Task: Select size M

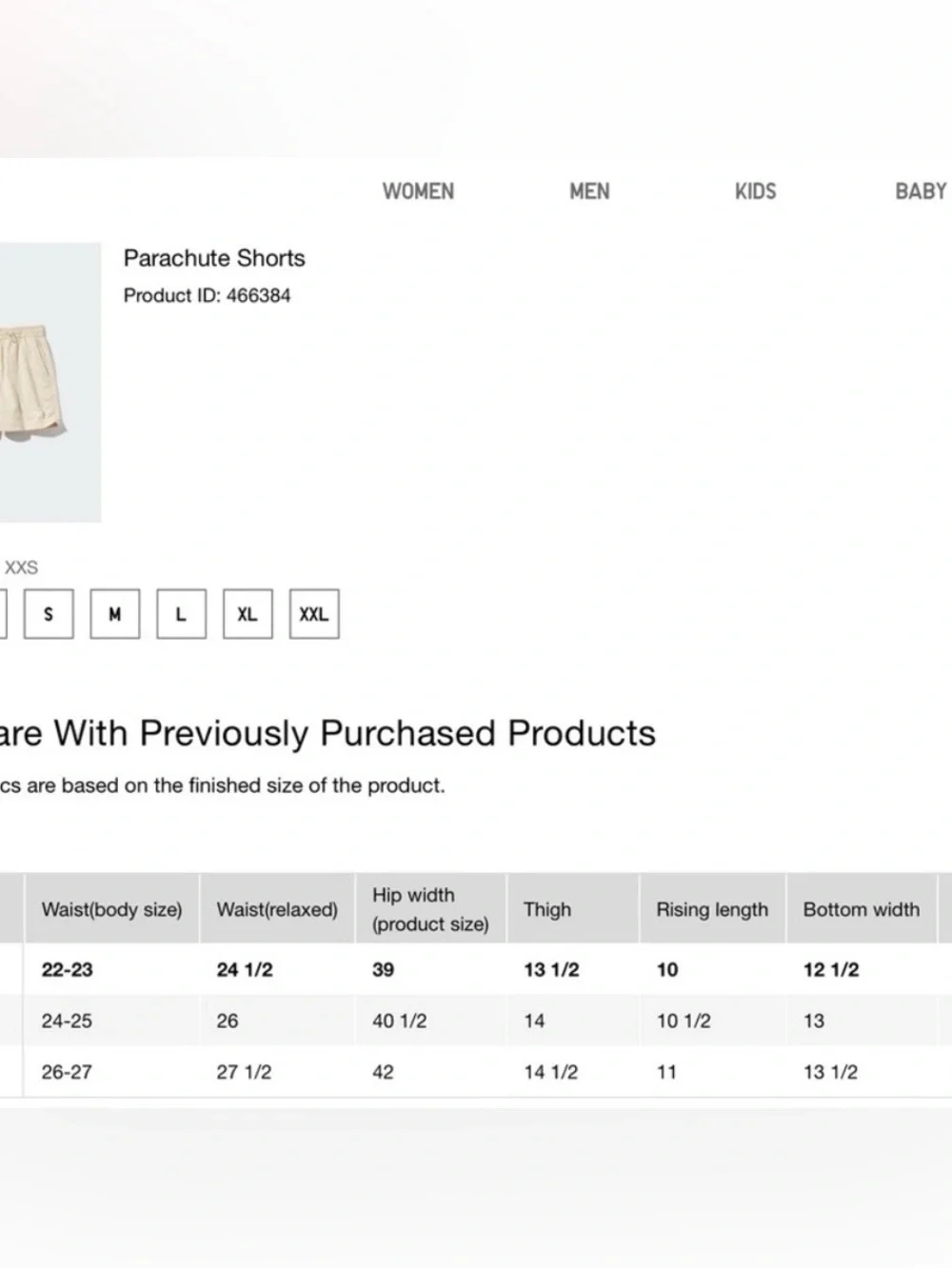Action: [115, 614]
